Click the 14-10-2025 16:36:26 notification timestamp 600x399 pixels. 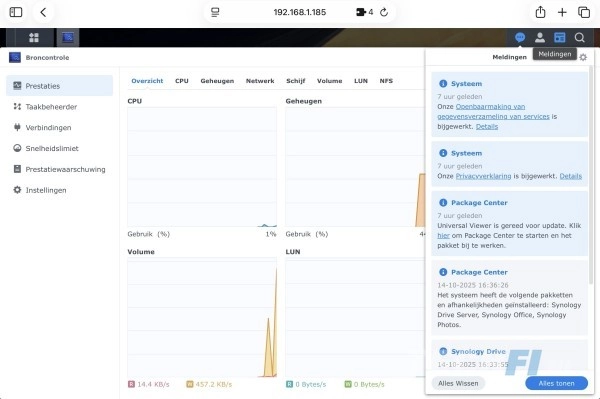coord(473,285)
